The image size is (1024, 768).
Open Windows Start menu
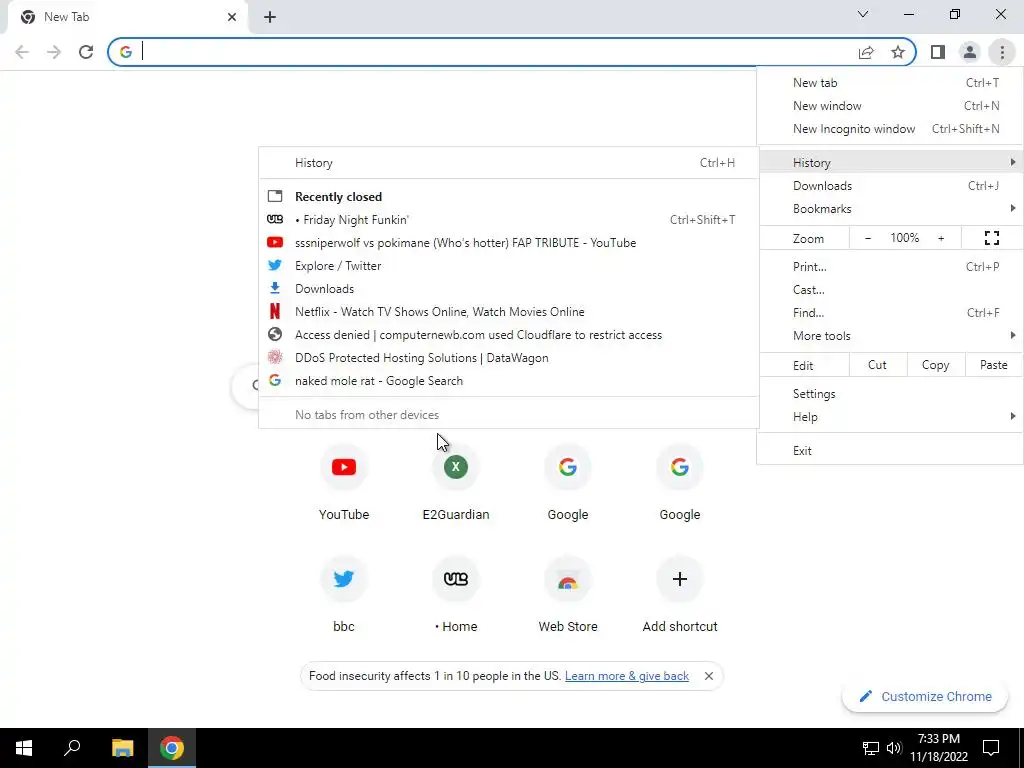[x=24, y=748]
